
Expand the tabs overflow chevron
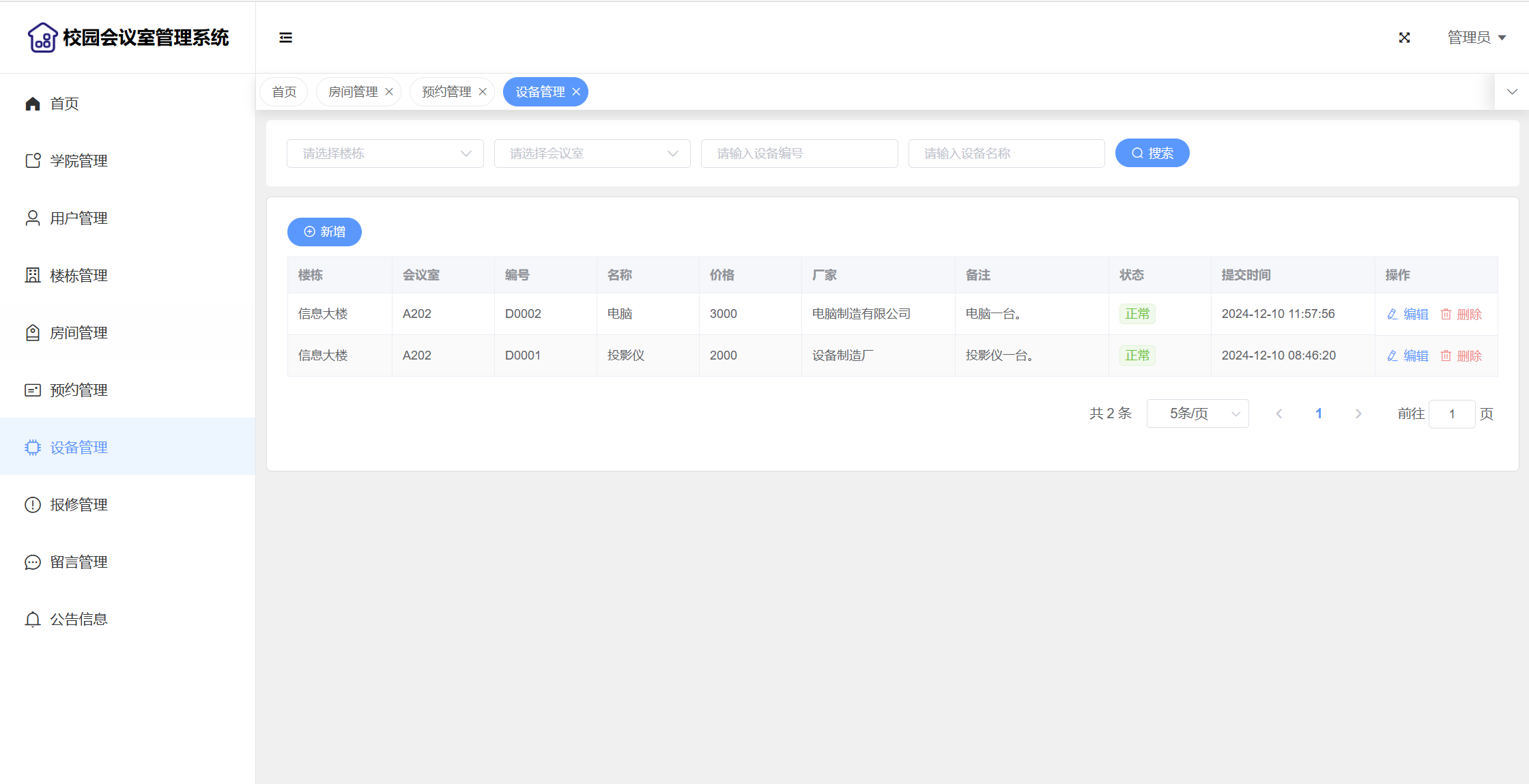[1512, 91]
